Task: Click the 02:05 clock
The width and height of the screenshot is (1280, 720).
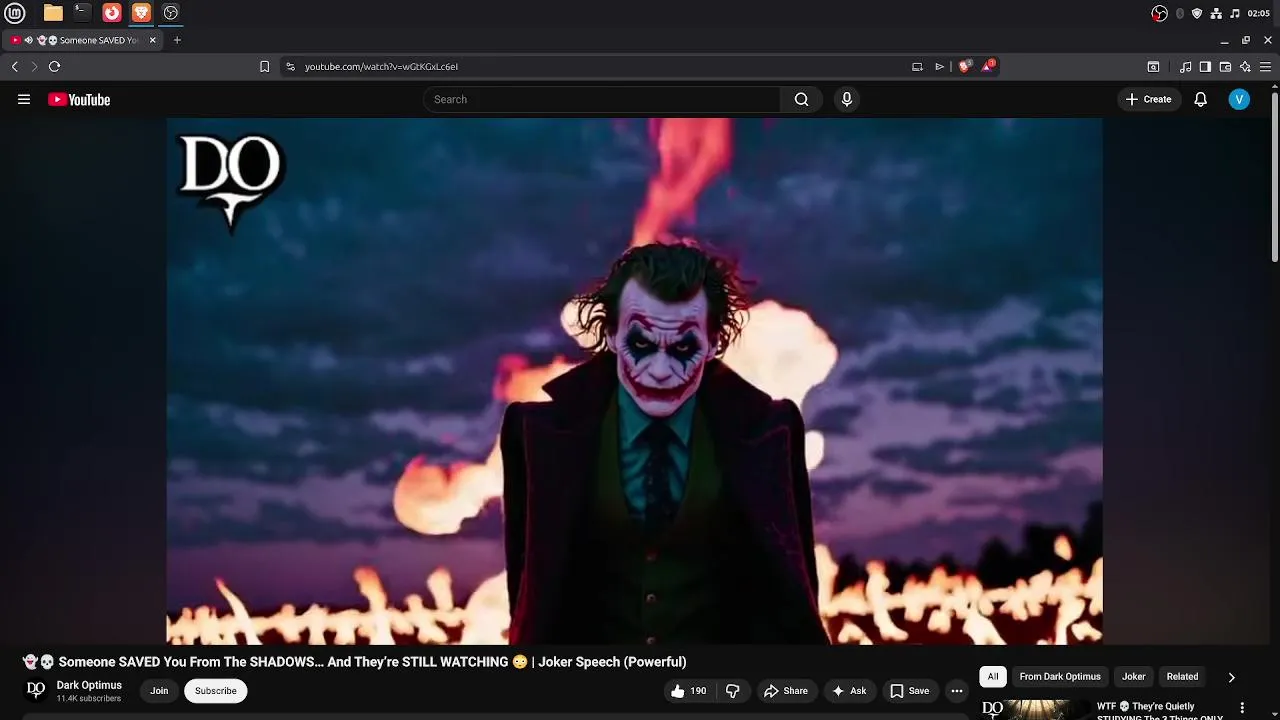Action: [1258, 13]
